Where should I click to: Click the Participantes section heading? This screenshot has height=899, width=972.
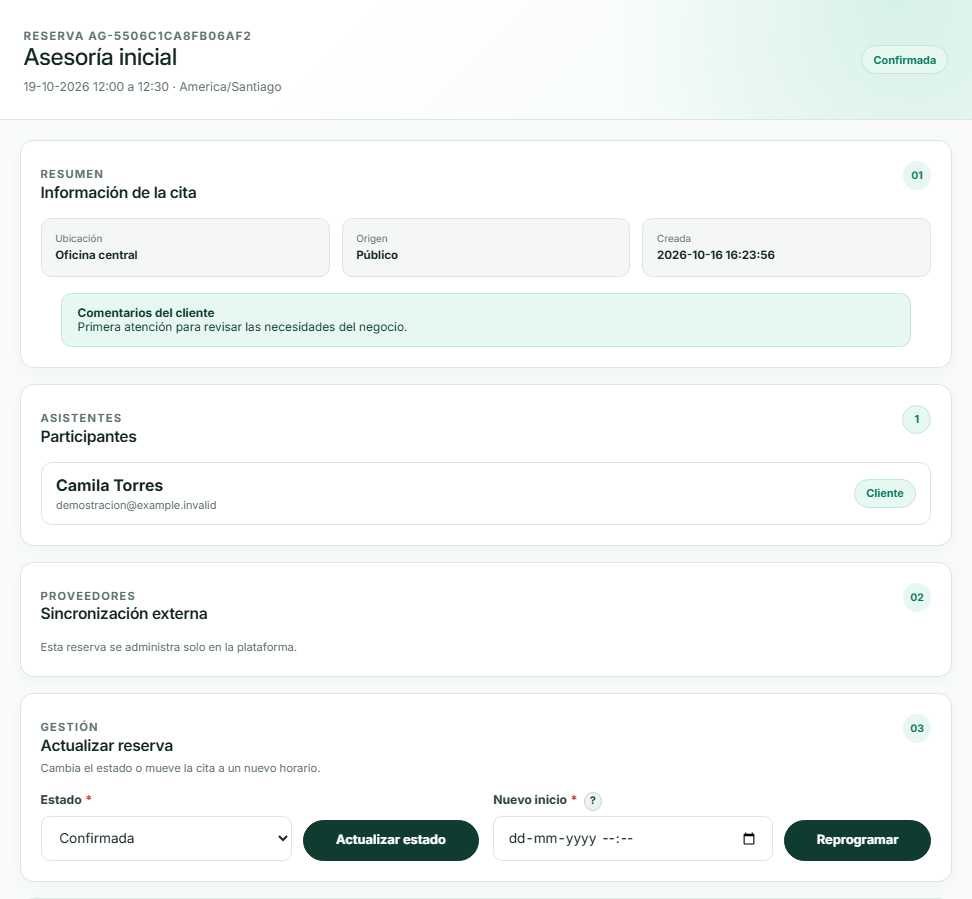click(89, 436)
